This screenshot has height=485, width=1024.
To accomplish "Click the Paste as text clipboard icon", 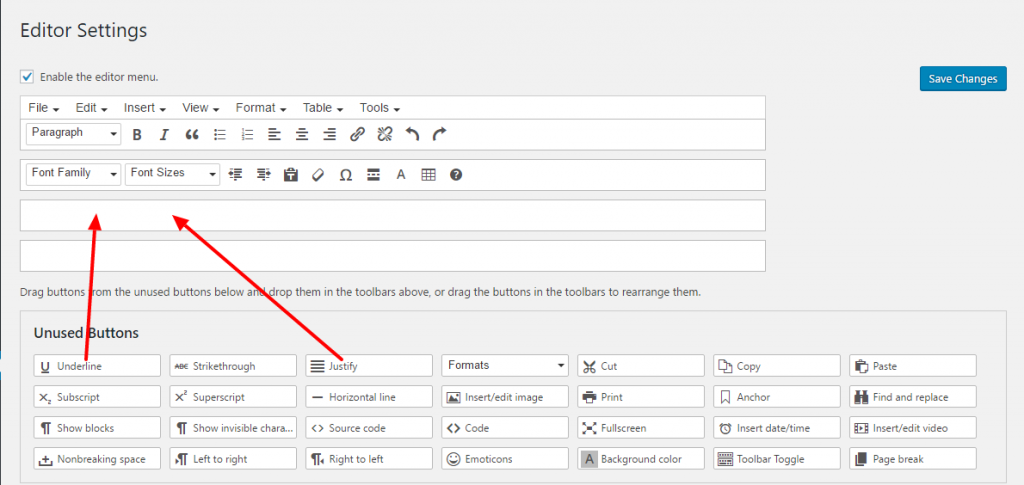I will pos(291,175).
